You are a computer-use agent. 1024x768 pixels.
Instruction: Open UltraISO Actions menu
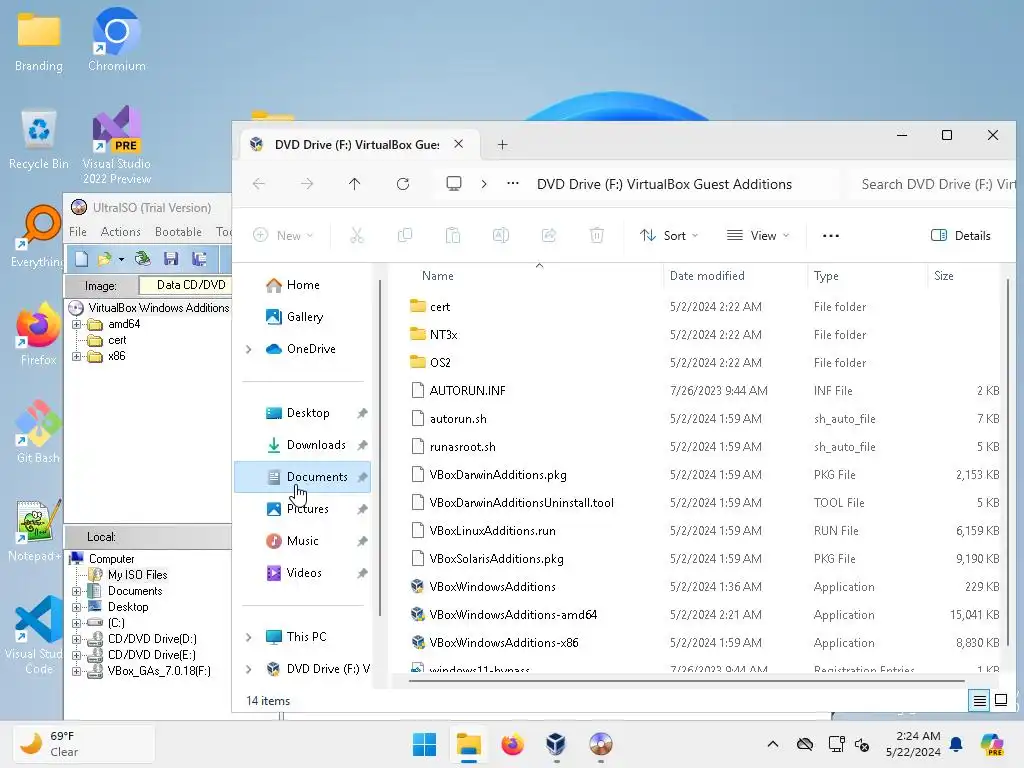pyautogui.click(x=121, y=232)
